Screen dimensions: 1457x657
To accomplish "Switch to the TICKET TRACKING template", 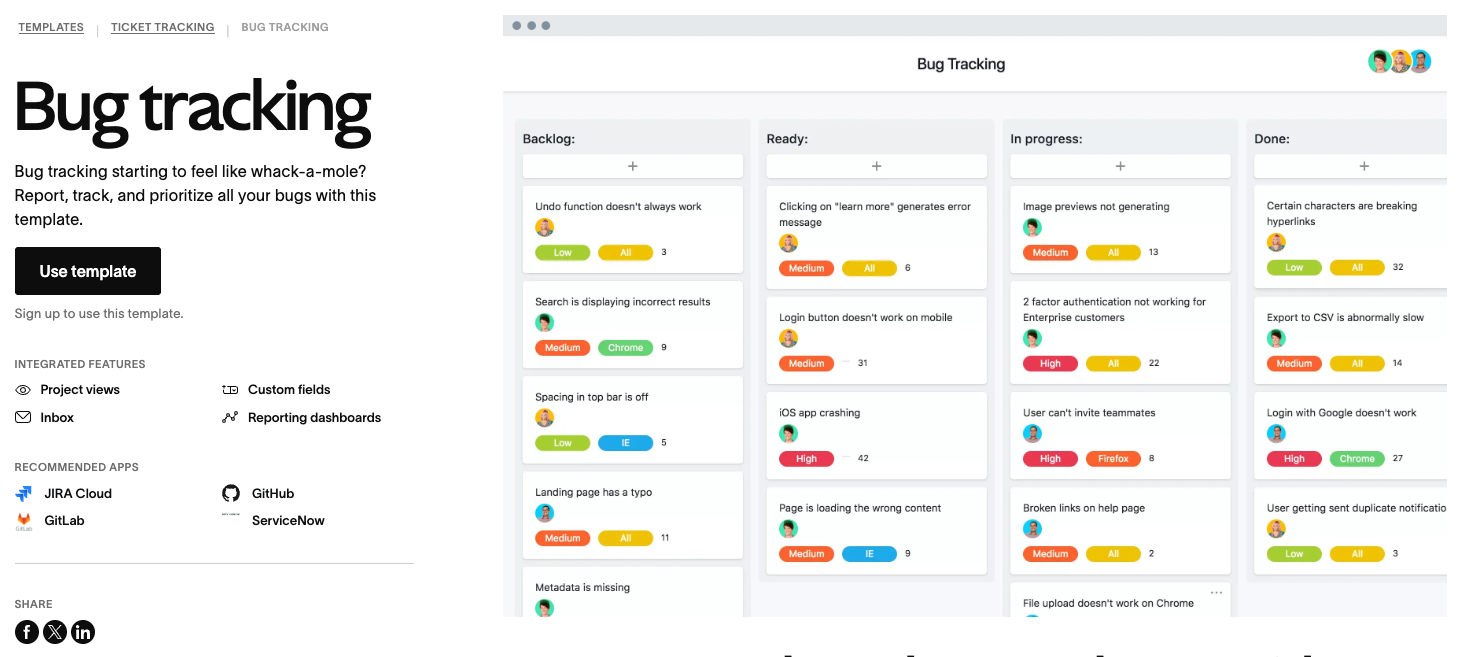I will [x=162, y=27].
